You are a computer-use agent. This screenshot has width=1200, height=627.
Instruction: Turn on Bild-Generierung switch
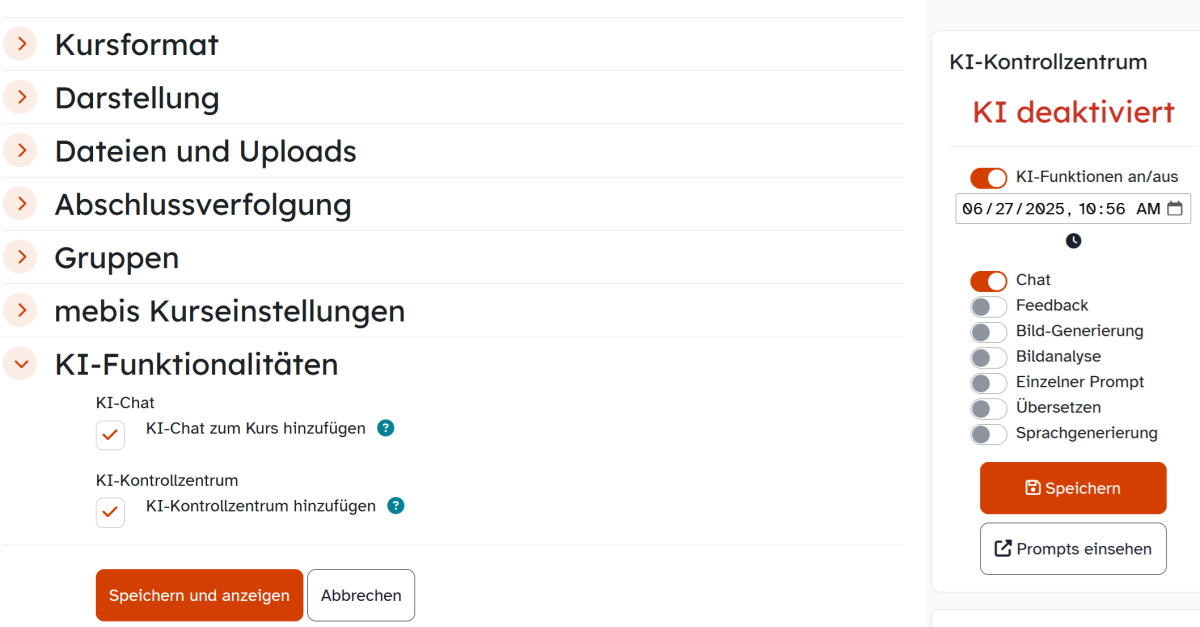(988, 332)
